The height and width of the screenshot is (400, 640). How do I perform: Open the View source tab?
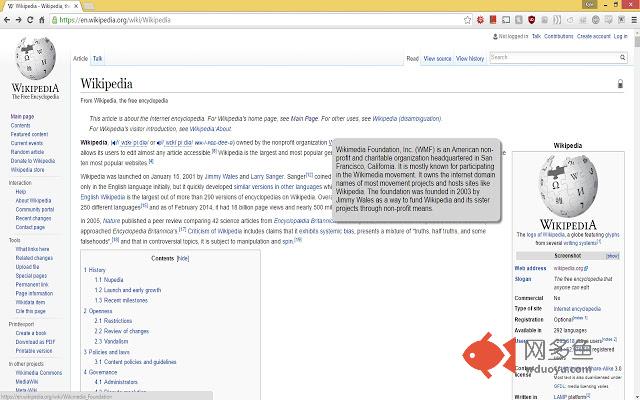pos(437,59)
